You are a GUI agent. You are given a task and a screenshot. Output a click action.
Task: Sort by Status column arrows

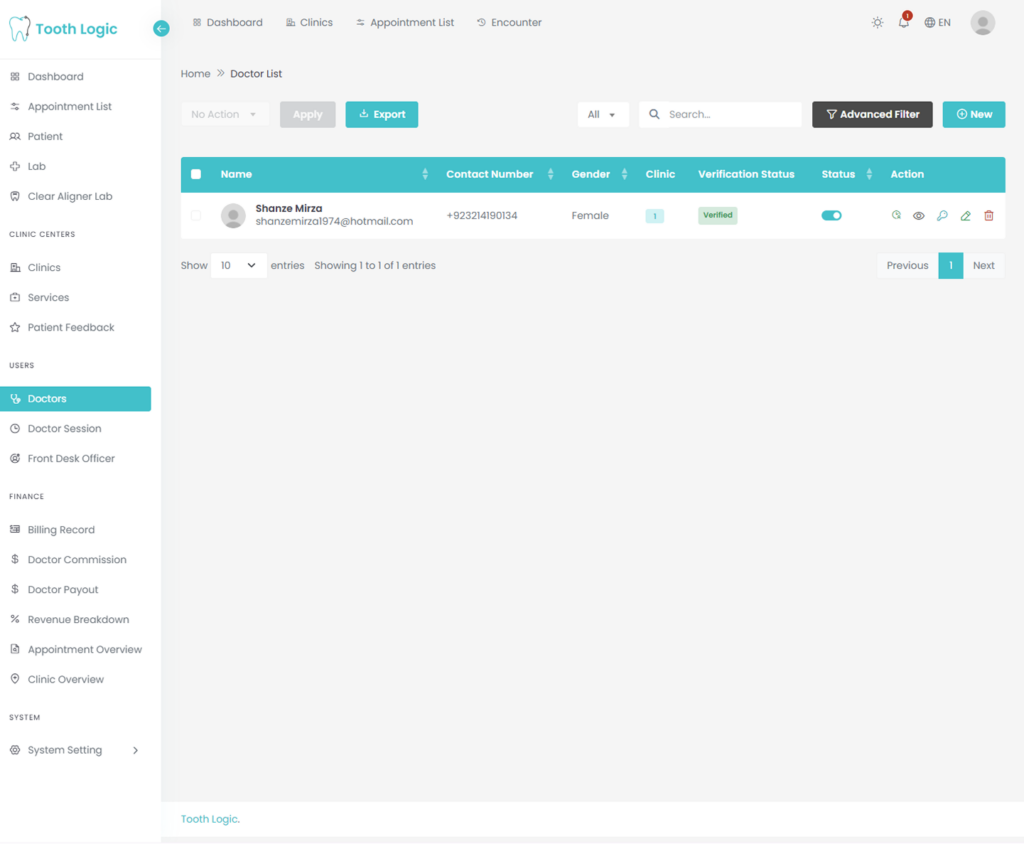click(x=869, y=174)
